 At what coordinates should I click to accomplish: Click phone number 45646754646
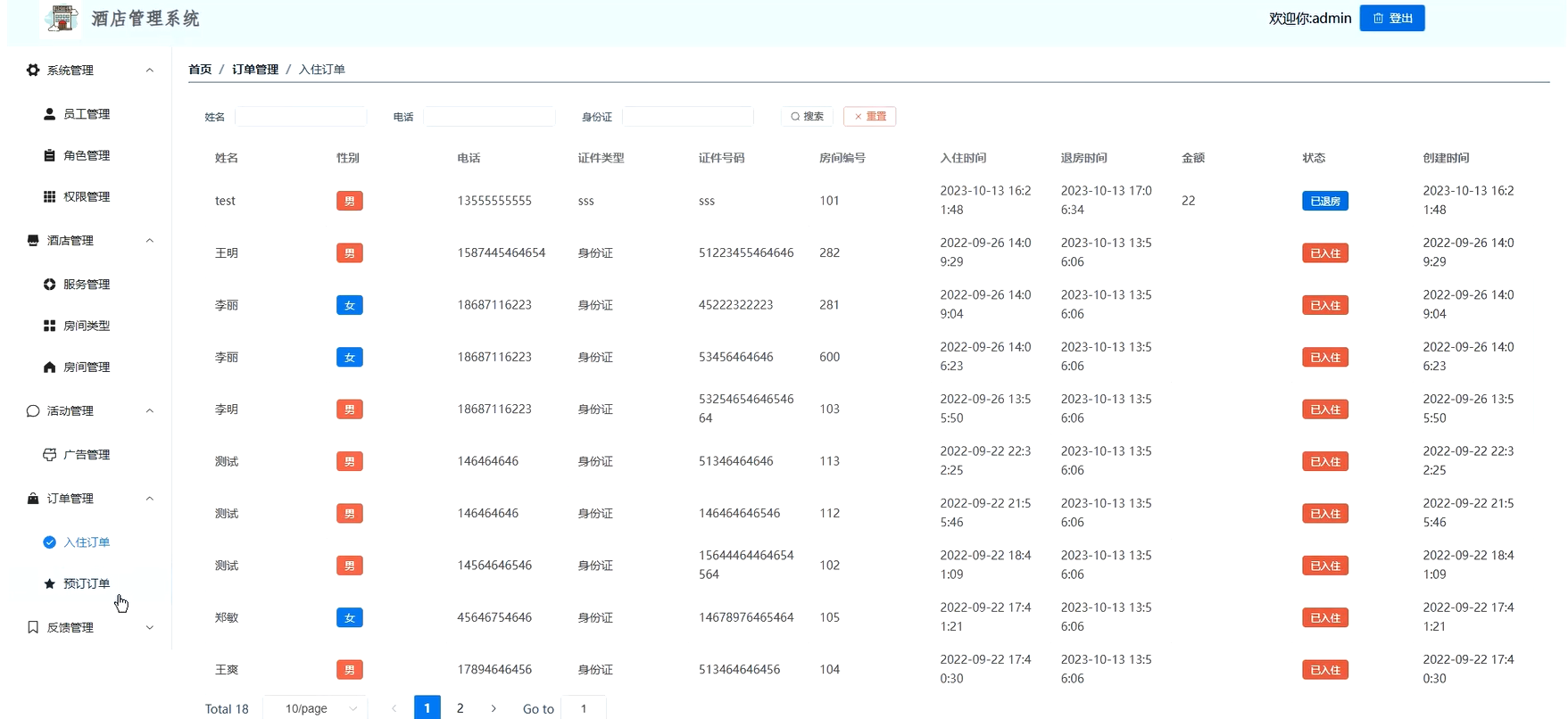coord(494,617)
